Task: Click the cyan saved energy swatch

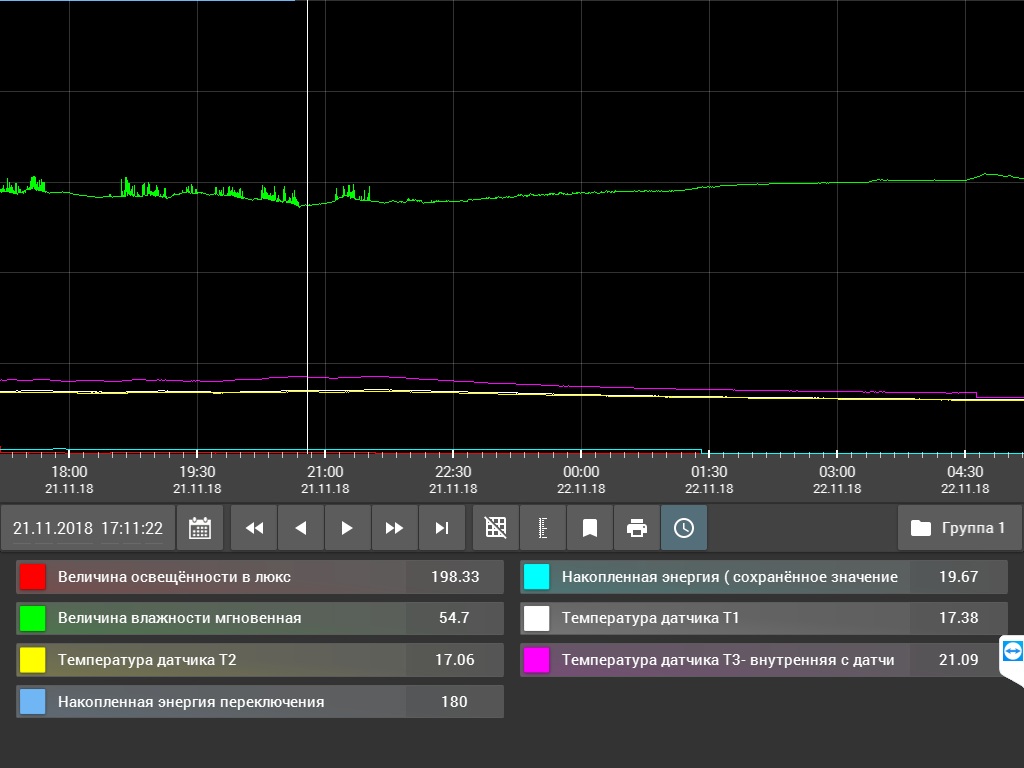Action: 537,577
